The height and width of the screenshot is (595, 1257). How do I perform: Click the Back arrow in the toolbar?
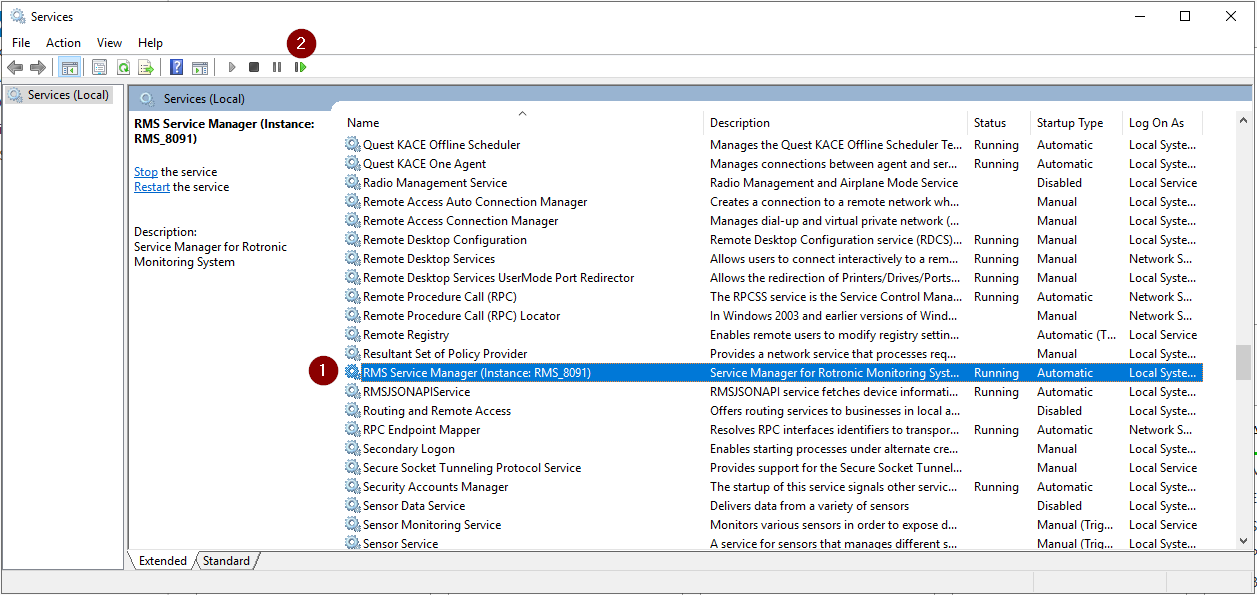coord(15,67)
